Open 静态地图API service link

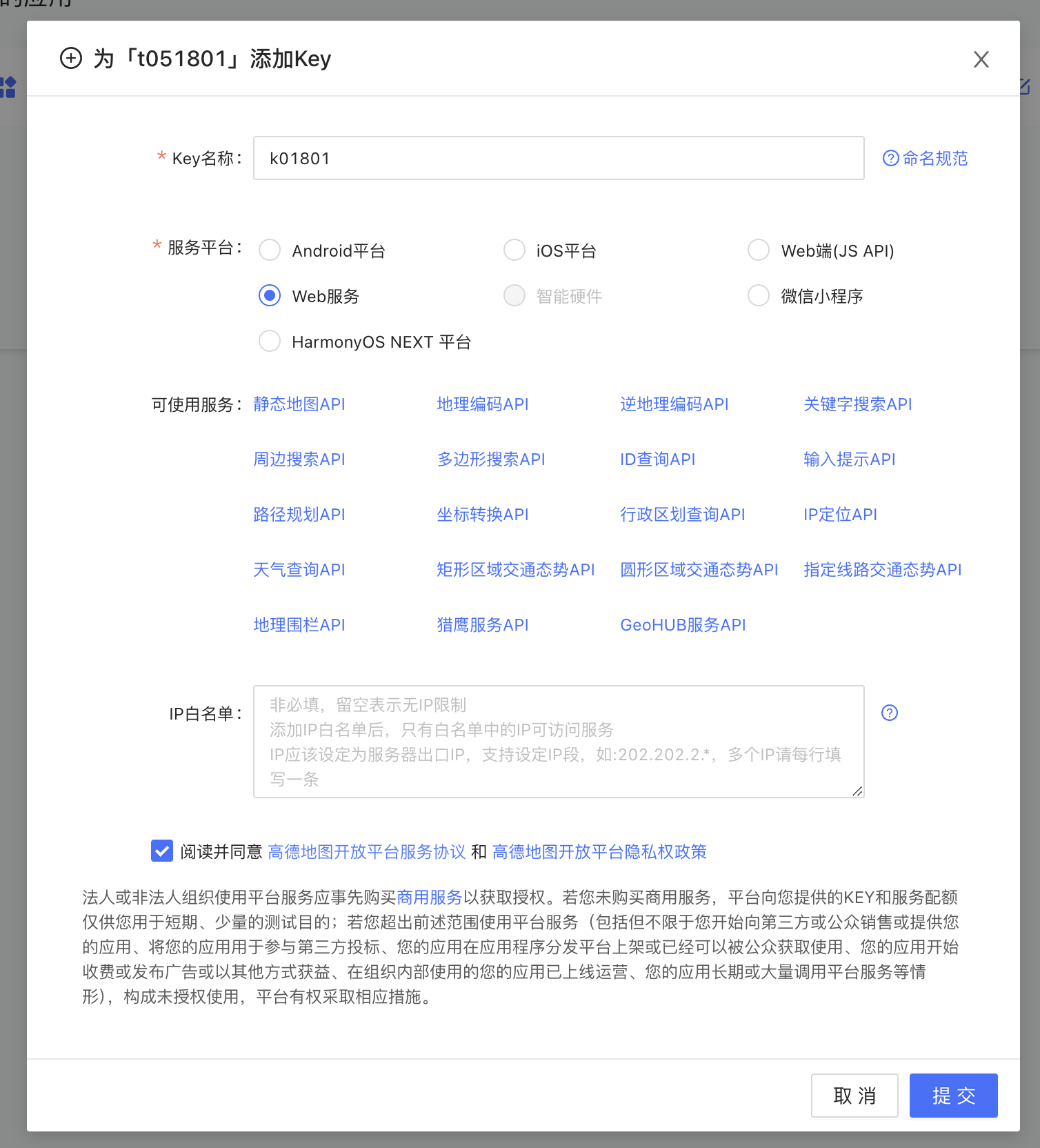click(299, 404)
